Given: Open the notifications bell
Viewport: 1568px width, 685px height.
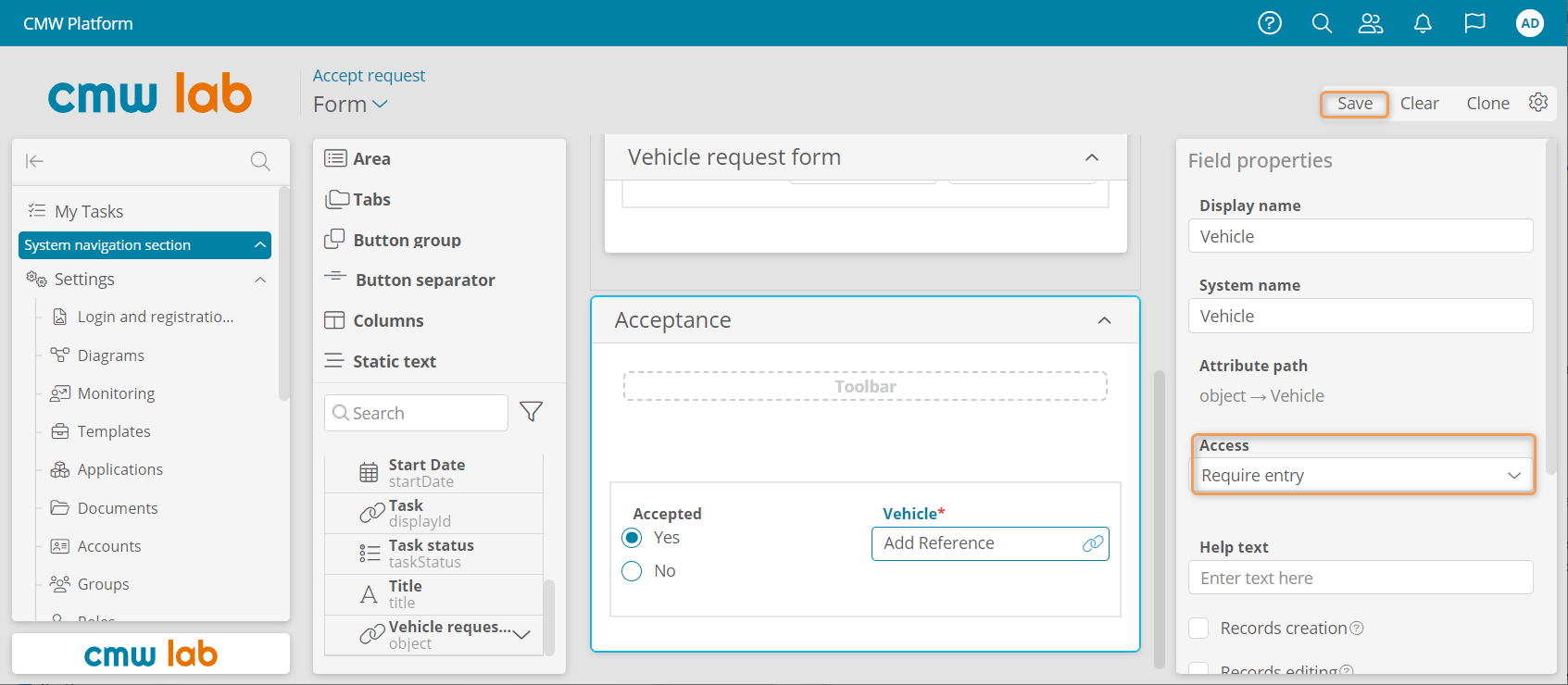Looking at the screenshot, I should tap(1423, 23).
